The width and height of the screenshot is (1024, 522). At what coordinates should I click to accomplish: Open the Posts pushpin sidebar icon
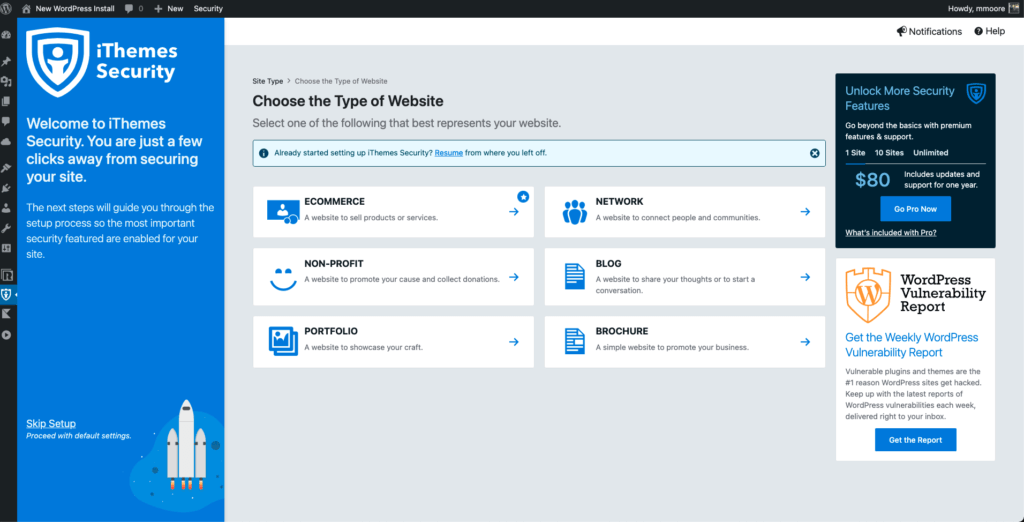7,62
